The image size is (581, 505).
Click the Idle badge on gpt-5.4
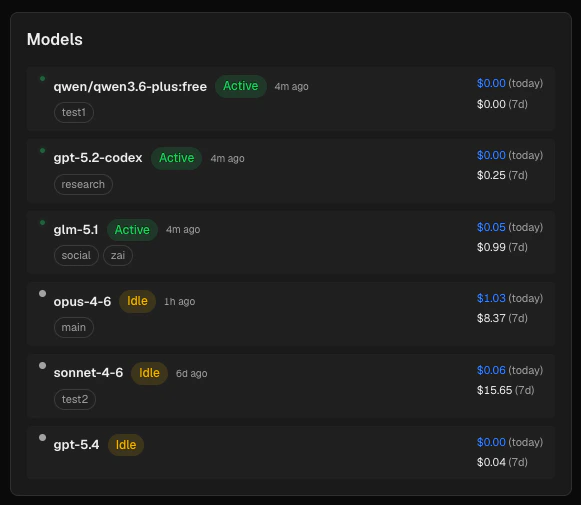[126, 445]
